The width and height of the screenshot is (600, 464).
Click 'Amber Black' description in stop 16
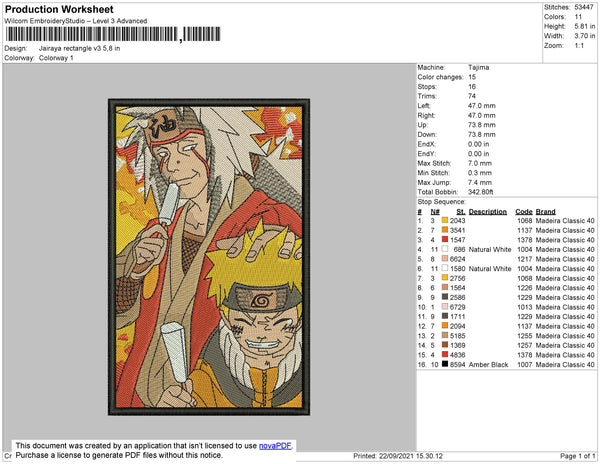489,365
